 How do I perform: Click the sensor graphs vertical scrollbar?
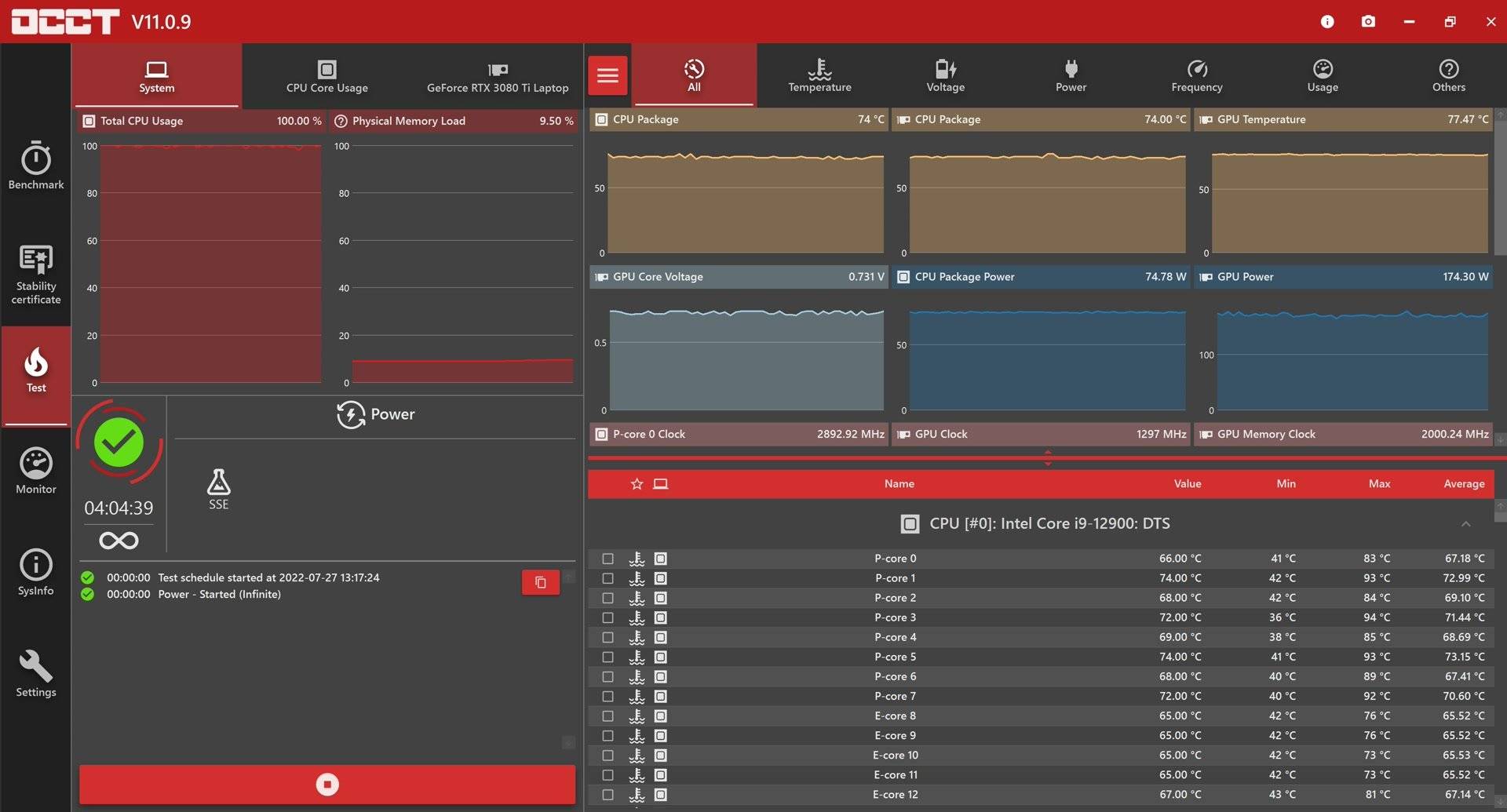[x=1500, y=188]
